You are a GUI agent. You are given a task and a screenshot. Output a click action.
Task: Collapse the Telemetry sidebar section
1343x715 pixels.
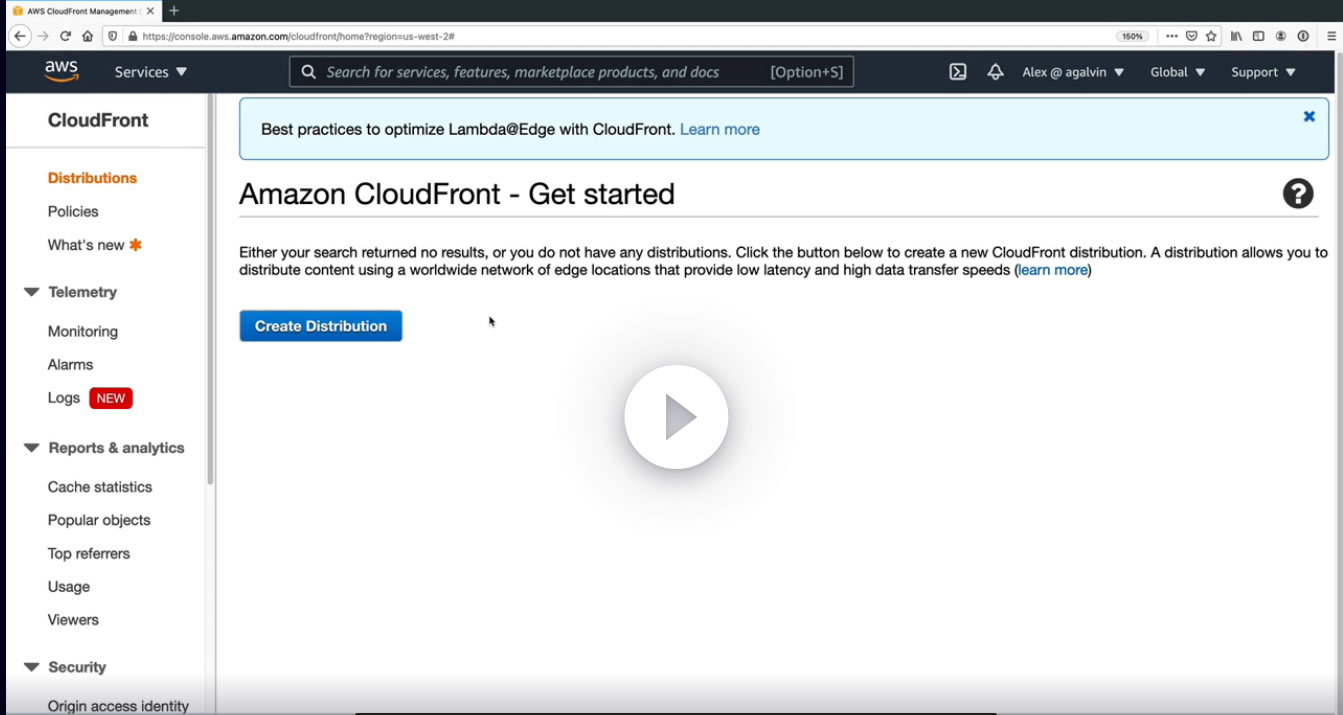(x=32, y=292)
